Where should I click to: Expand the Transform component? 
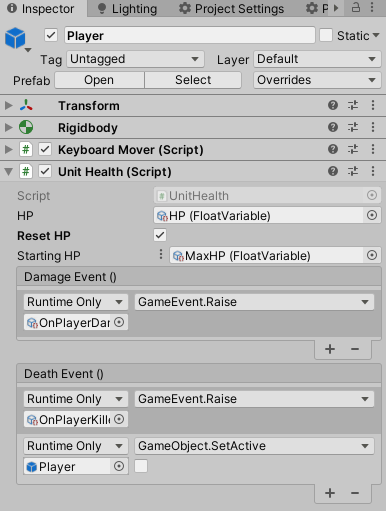[8, 105]
